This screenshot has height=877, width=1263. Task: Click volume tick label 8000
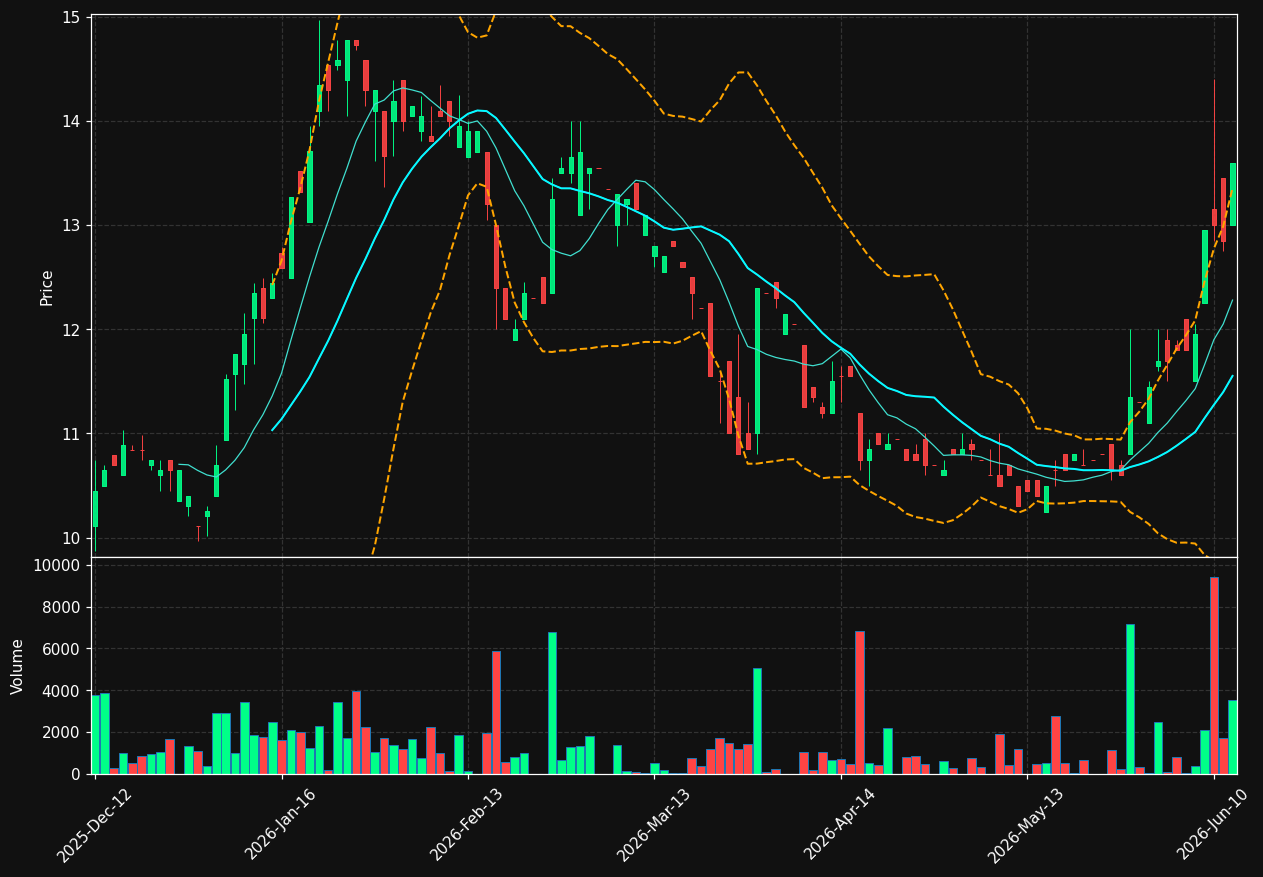62,608
